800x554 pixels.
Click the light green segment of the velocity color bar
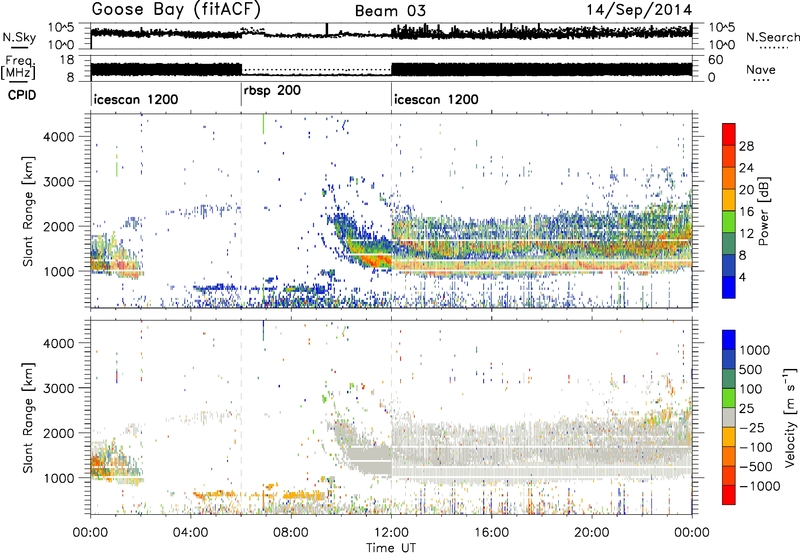[729, 398]
